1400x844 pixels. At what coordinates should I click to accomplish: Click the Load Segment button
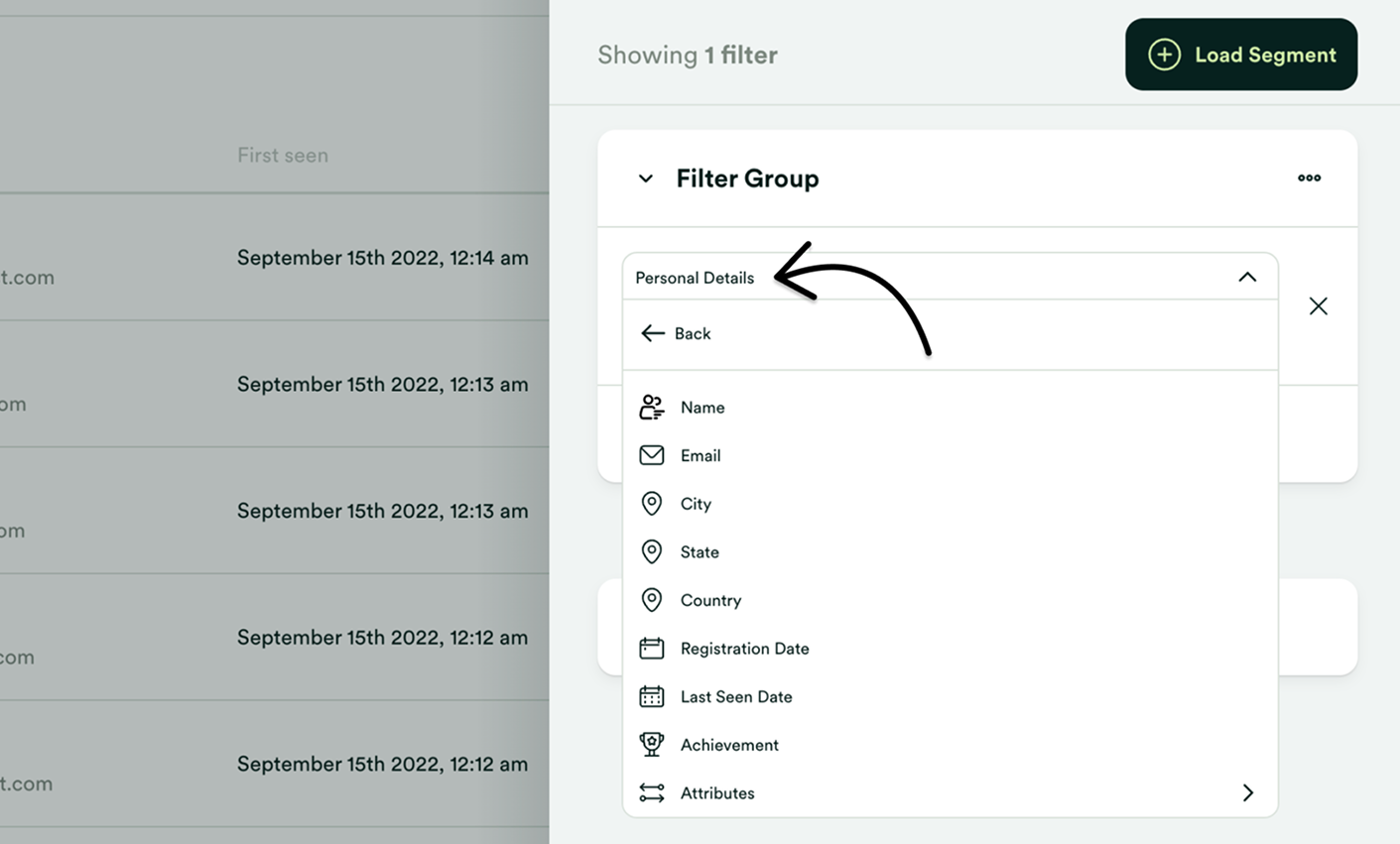1241,55
